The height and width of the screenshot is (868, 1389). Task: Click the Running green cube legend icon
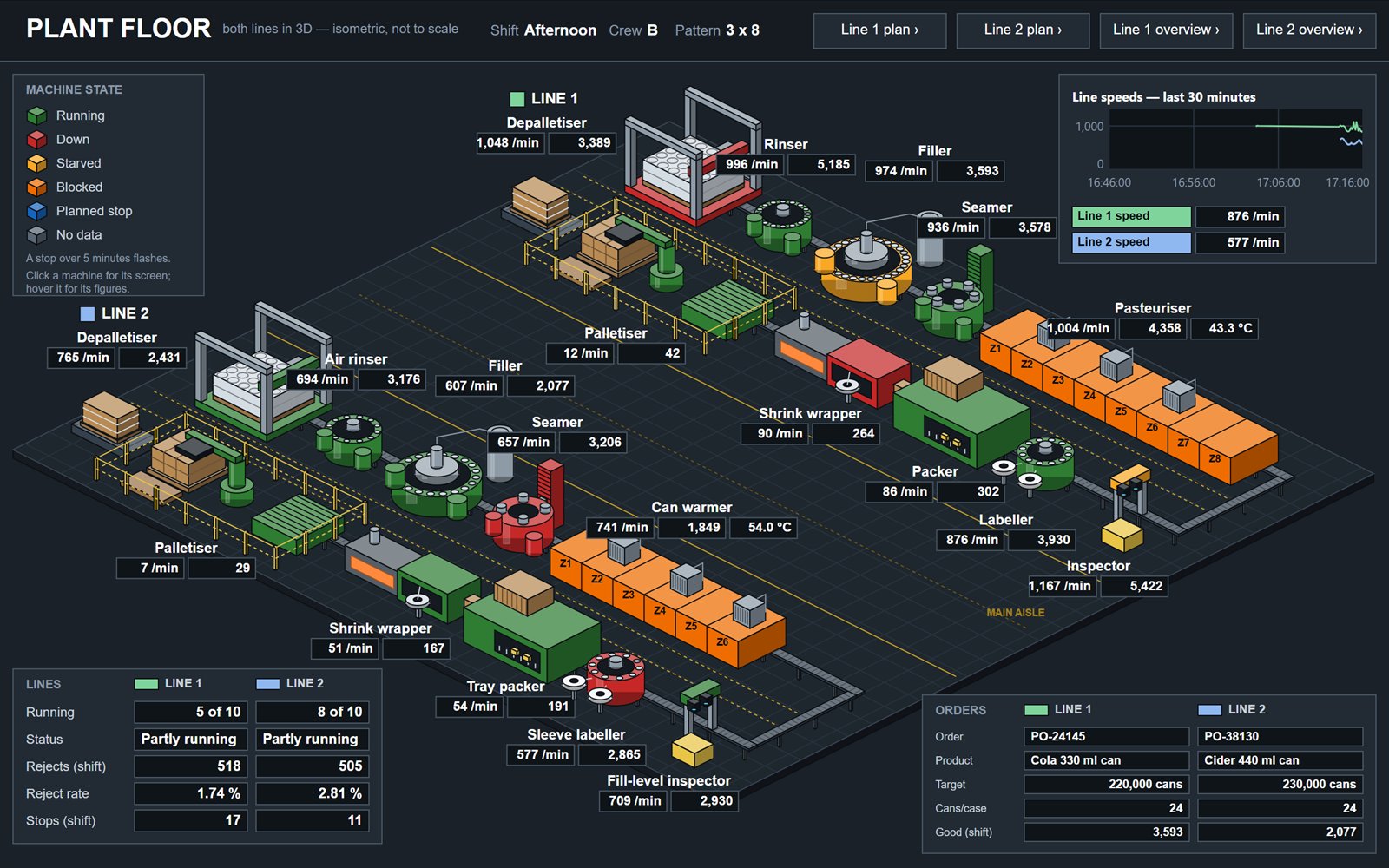pos(36,115)
